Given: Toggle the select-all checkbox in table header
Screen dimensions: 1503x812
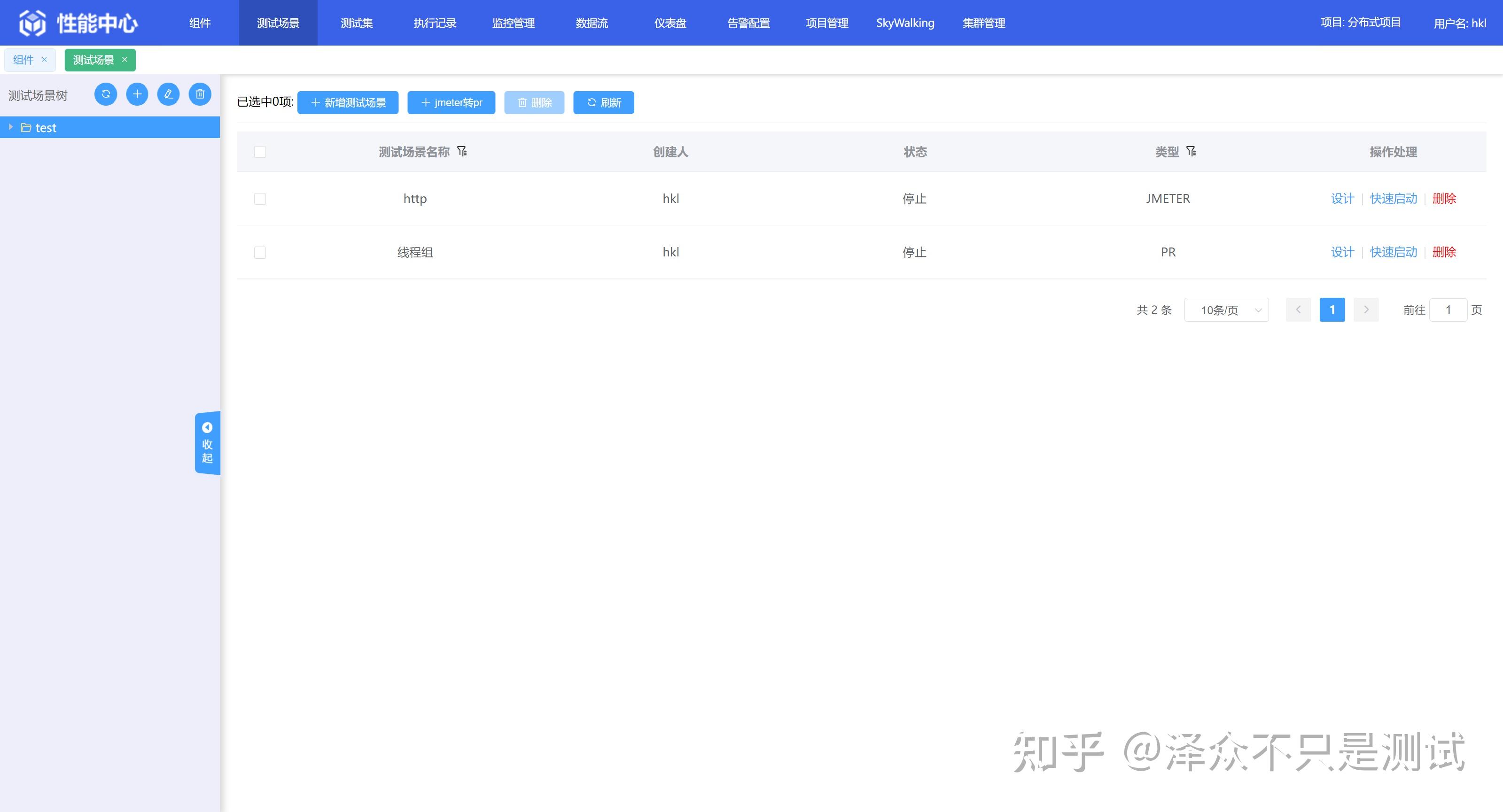Looking at the screenshot, I should tap(260, 152).
